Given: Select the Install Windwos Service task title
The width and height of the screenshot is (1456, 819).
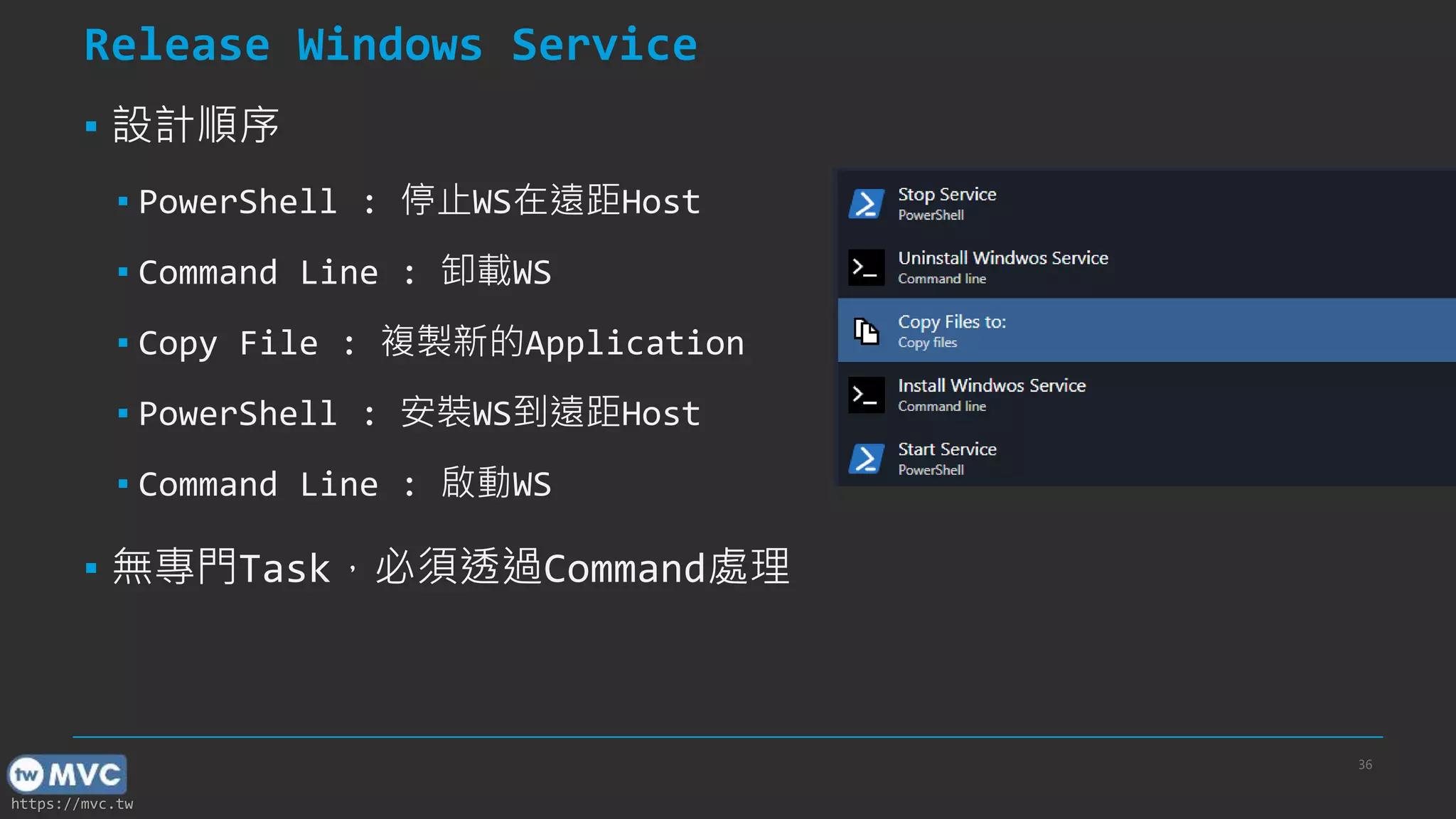Looking at the screenshot, I should [992, 385].
